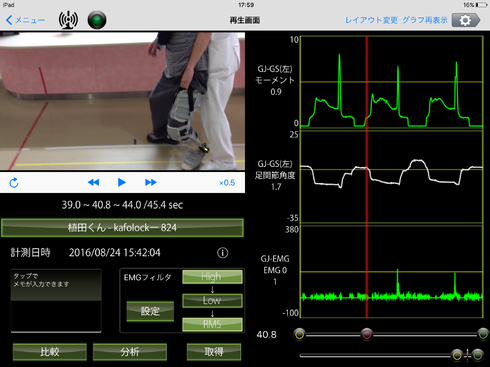The height and width of the screenshot is (367, 490).
Task: Tap the 計測日時 label
Action: [x=30, y=253]
